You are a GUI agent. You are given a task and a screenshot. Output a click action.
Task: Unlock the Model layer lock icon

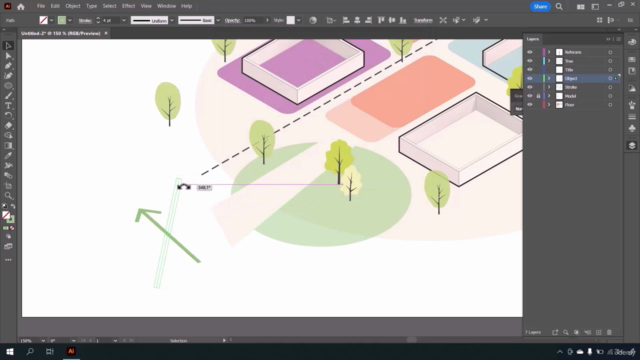pos(538,96)
